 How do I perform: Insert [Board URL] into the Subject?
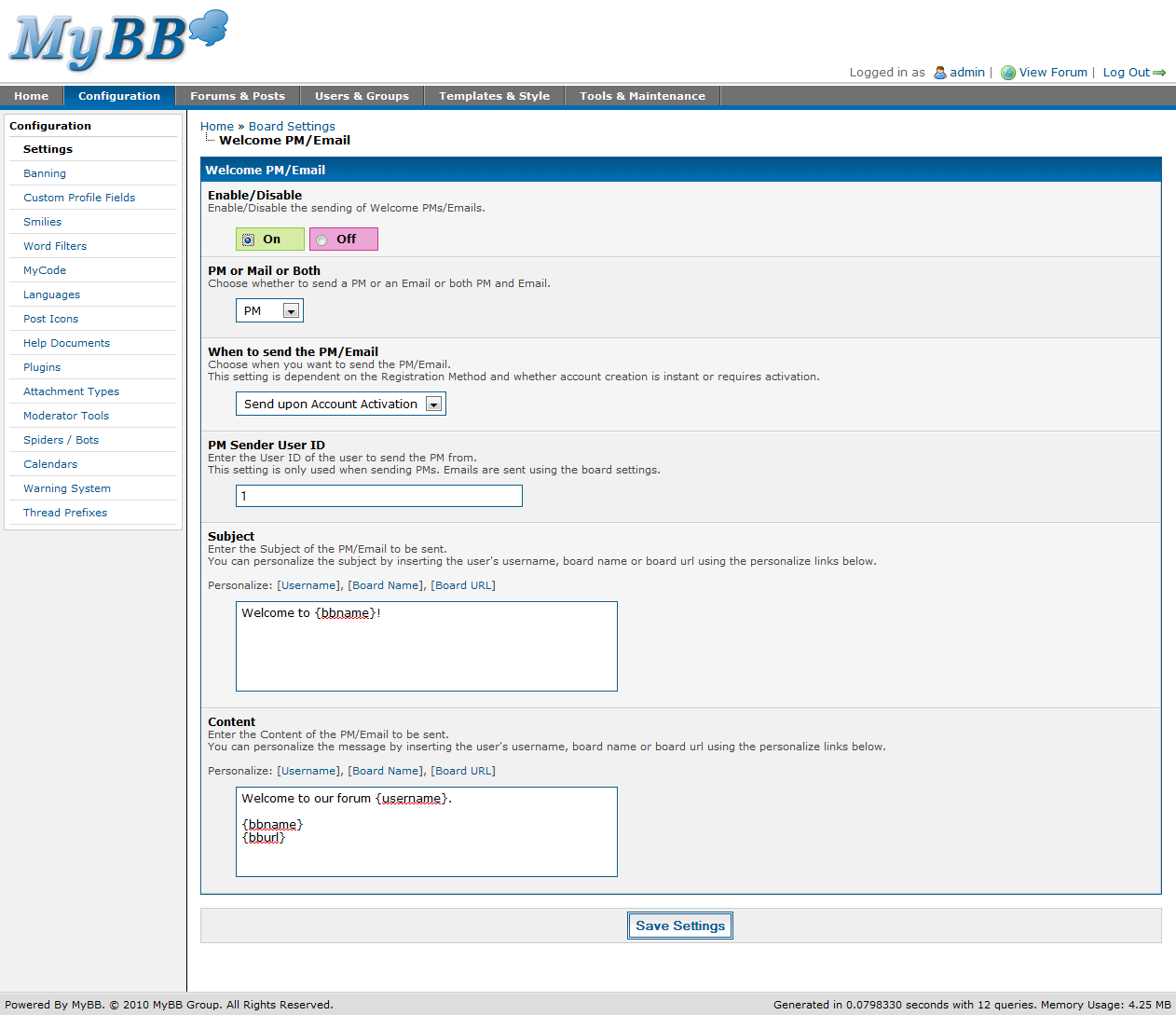[x=463, y=585]
